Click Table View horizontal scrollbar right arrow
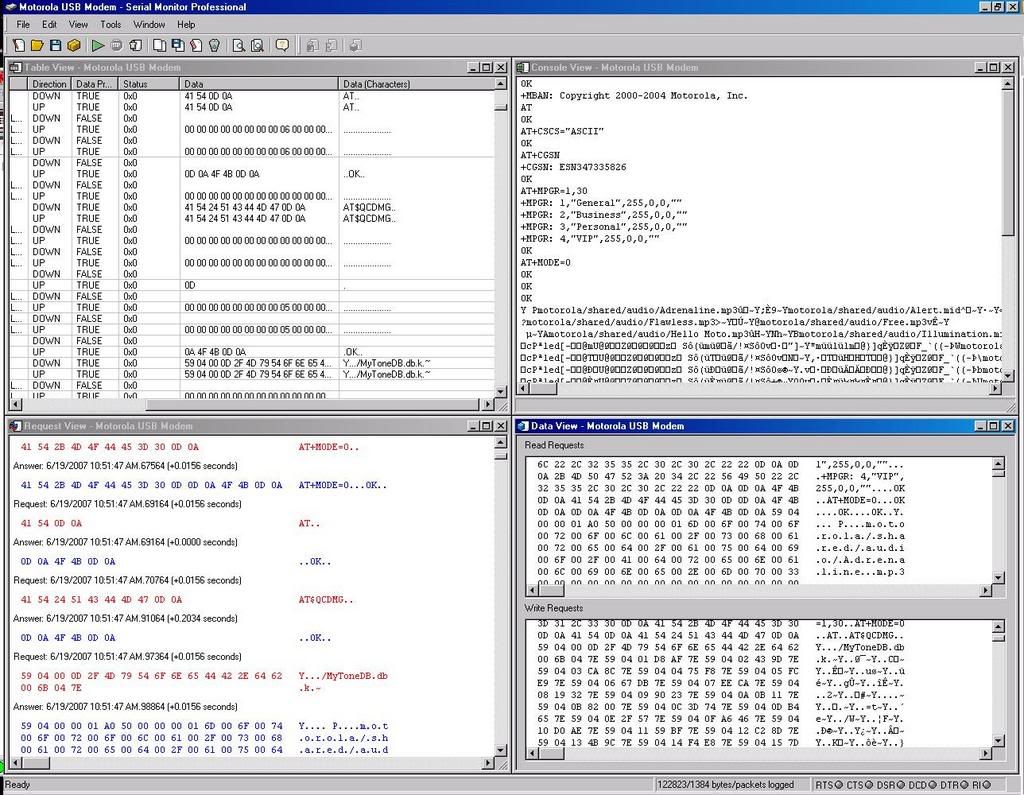The width and height of the screenshot is (1024, 795). click(488, 405)
